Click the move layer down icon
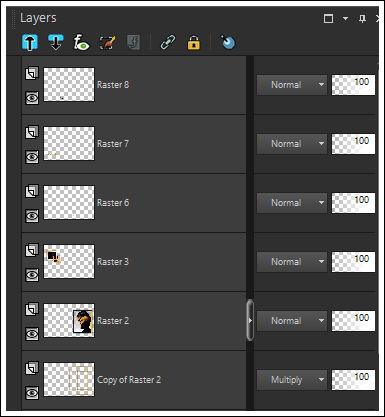Viewport: 385px width, 417px height. [56, 42]
